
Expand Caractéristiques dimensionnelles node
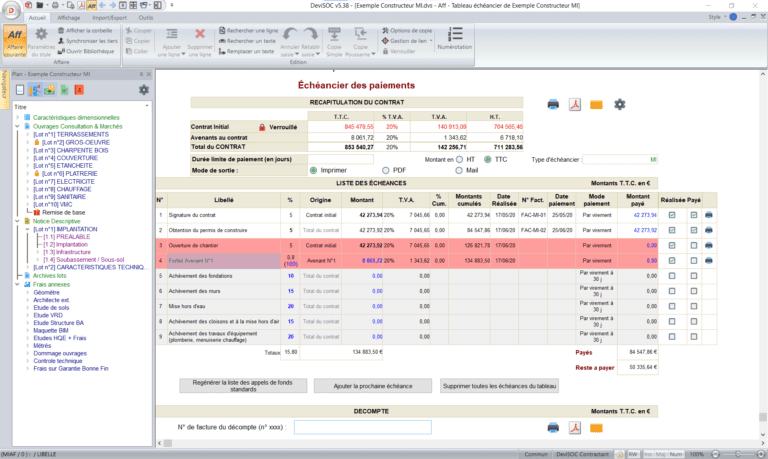click(18, 118)
